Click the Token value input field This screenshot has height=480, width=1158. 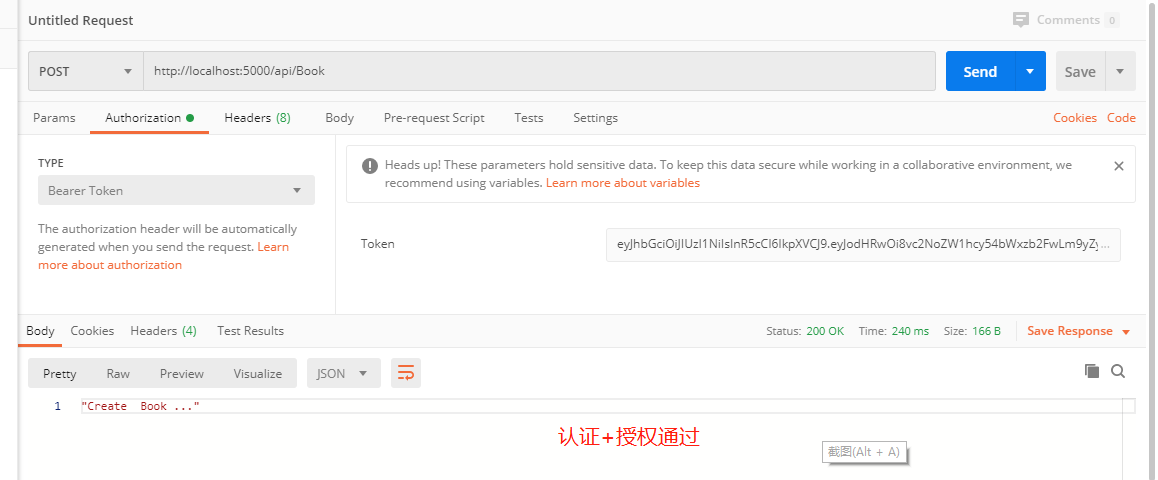point(863,244)
